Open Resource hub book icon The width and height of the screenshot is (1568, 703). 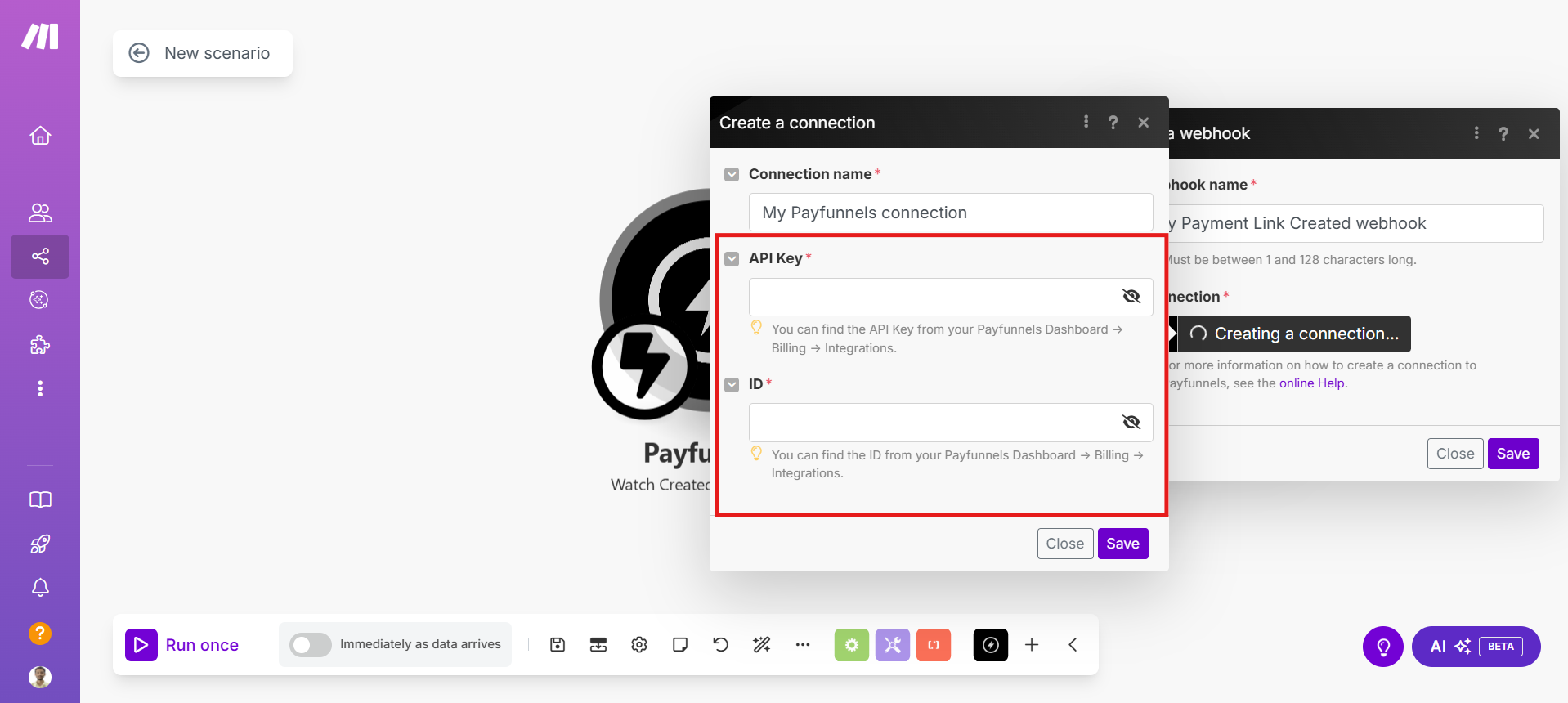(40, 499)
